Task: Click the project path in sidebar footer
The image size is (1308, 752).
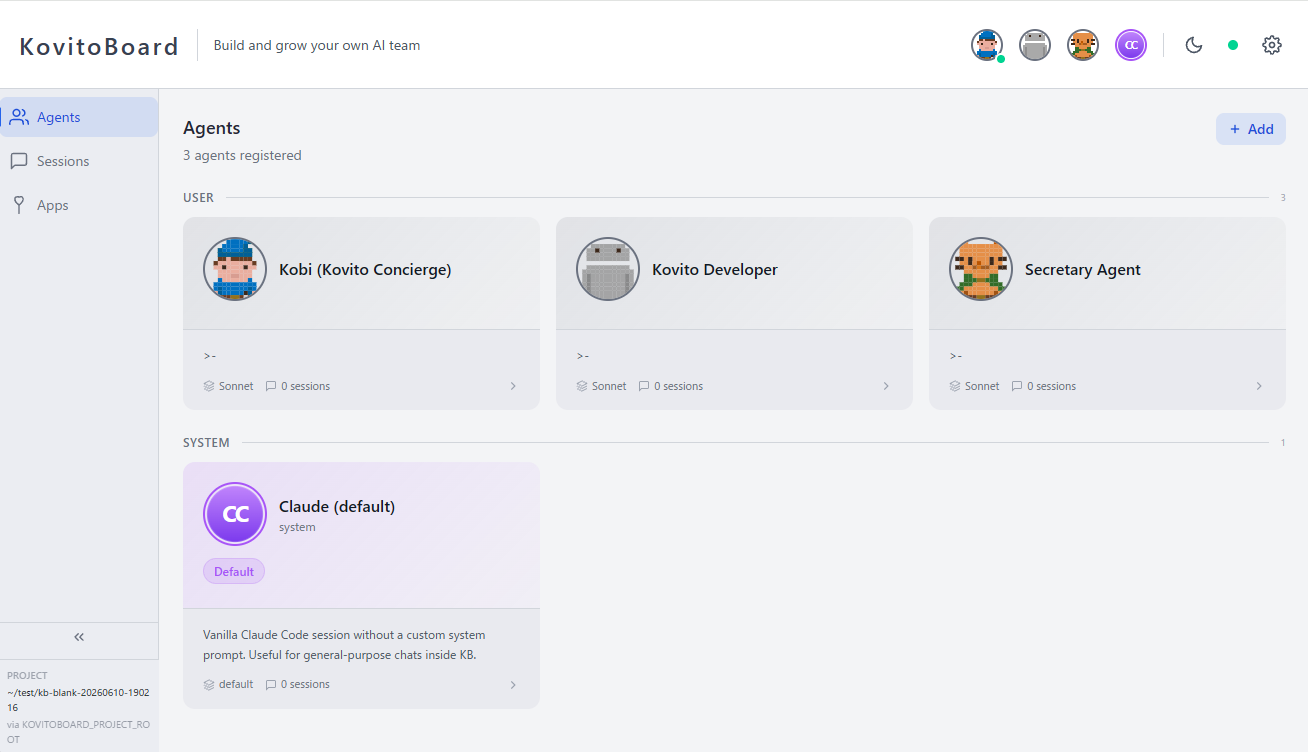Action: (76, 700)
